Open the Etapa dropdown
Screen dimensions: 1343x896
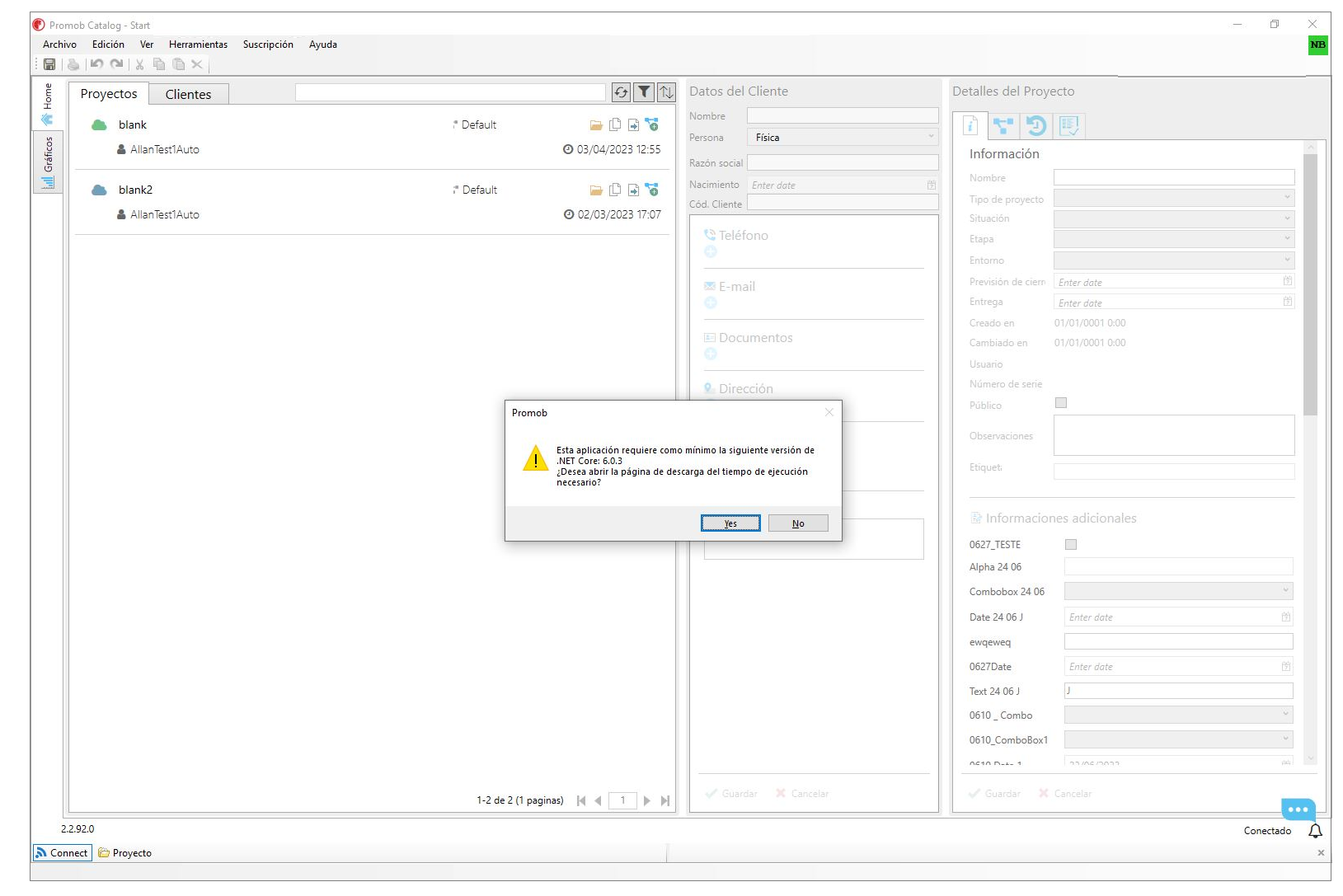point(1174,239)
